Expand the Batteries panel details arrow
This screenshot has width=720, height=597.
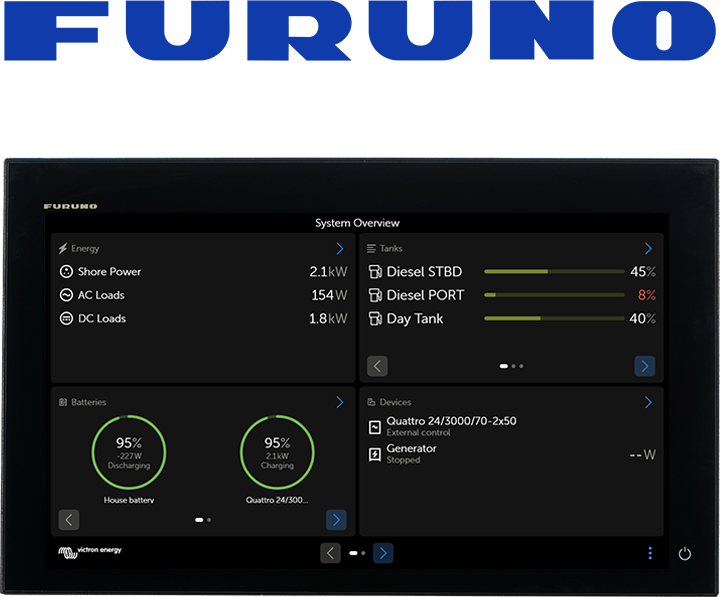pos(340,402)
